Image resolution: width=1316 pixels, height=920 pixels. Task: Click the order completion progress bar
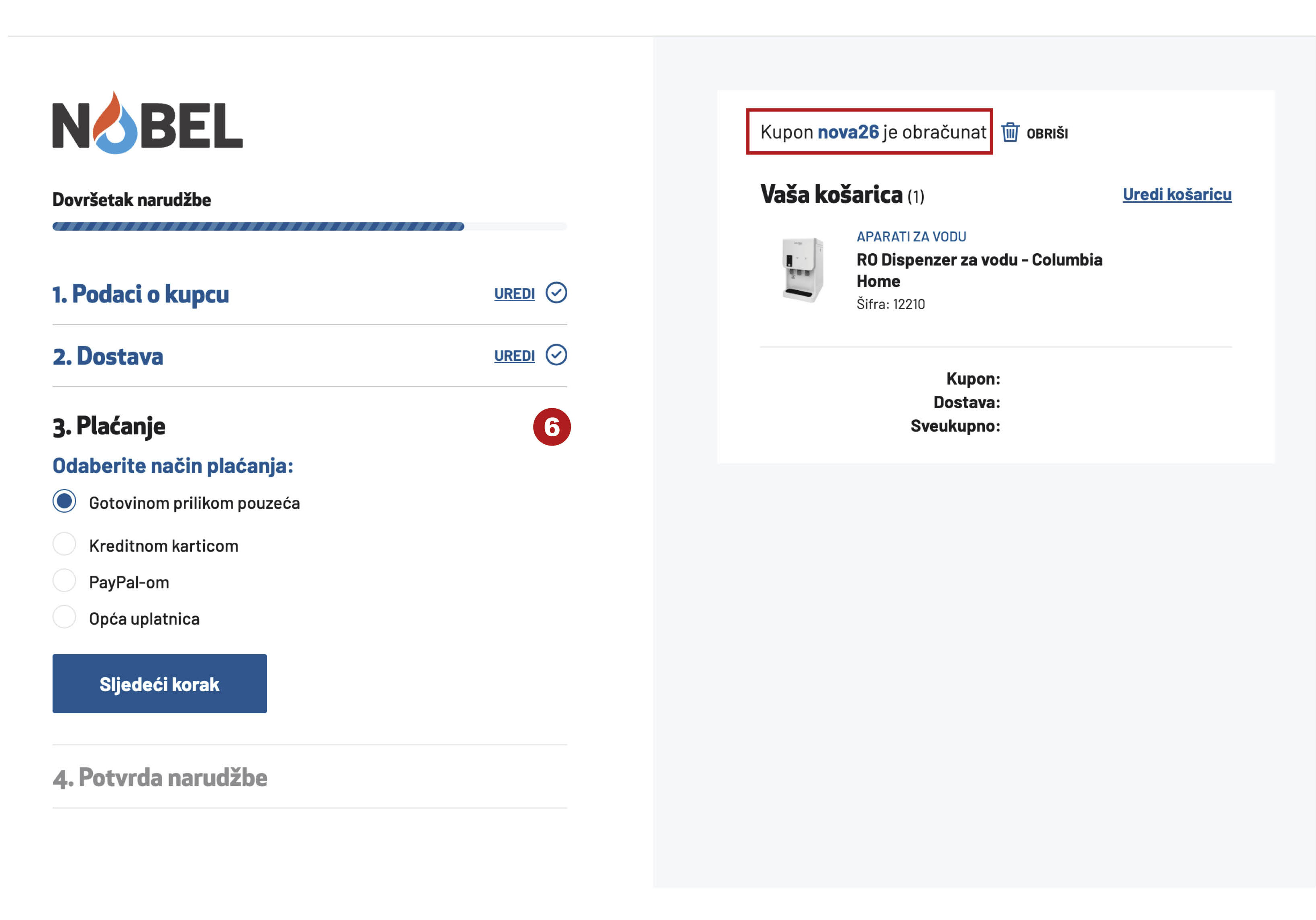pyautogui.click(x=310, y=226)
